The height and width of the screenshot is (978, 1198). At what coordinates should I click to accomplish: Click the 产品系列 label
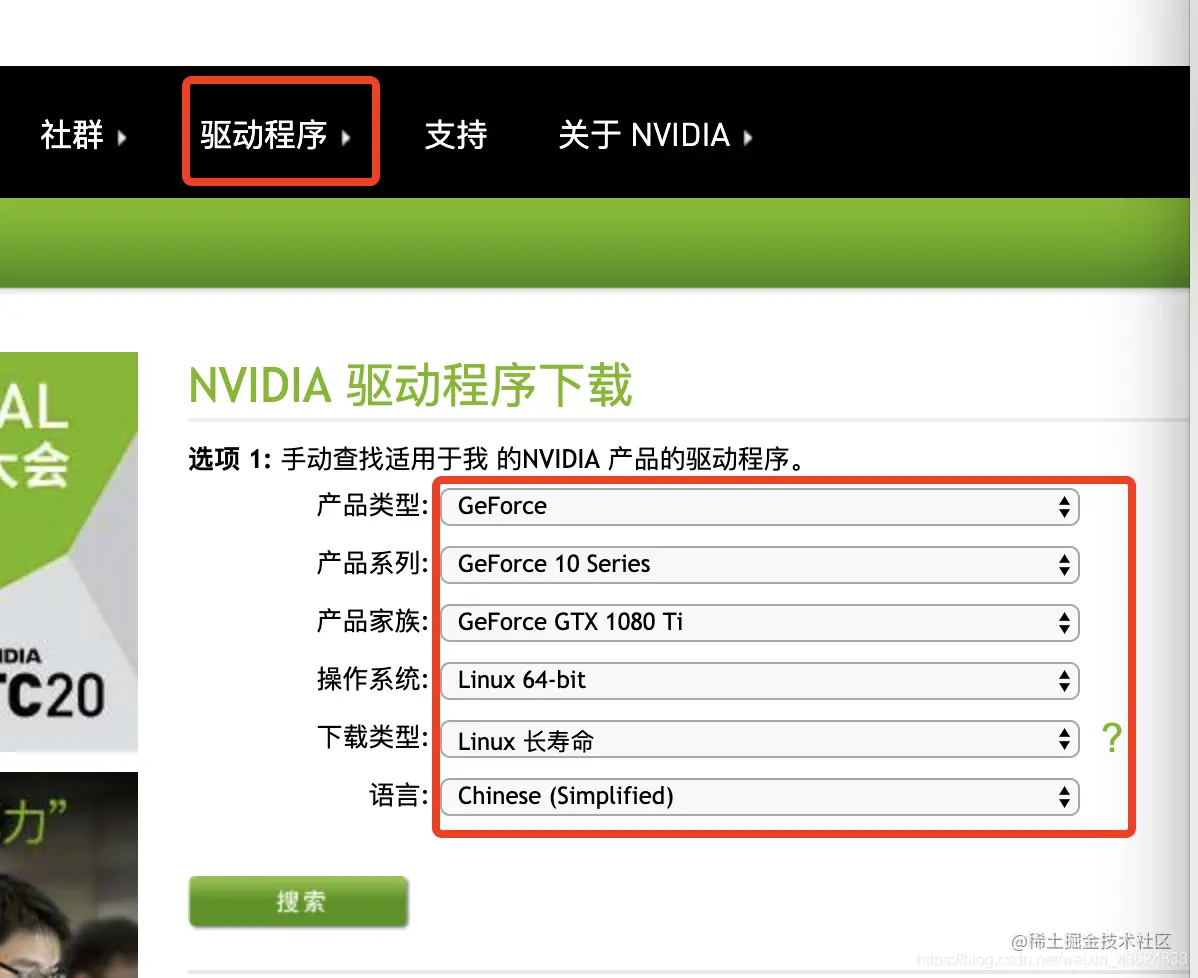(x=373, y=563)
